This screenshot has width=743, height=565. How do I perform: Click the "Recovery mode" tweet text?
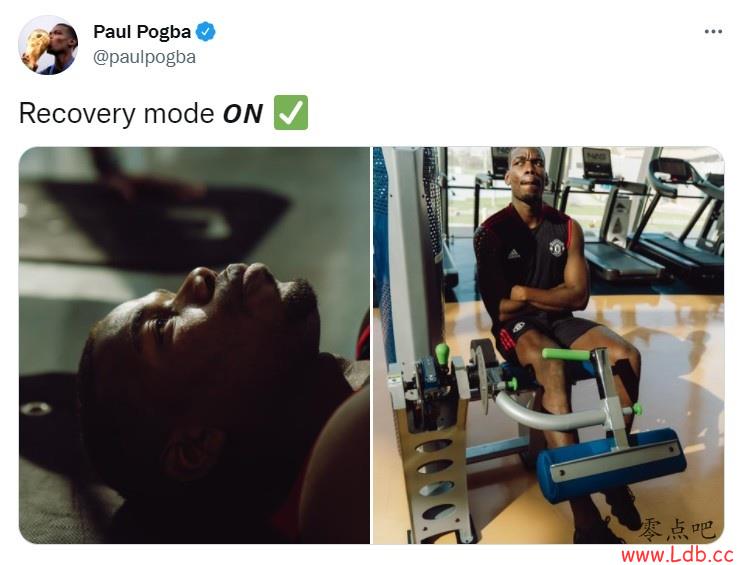(117, 114)
